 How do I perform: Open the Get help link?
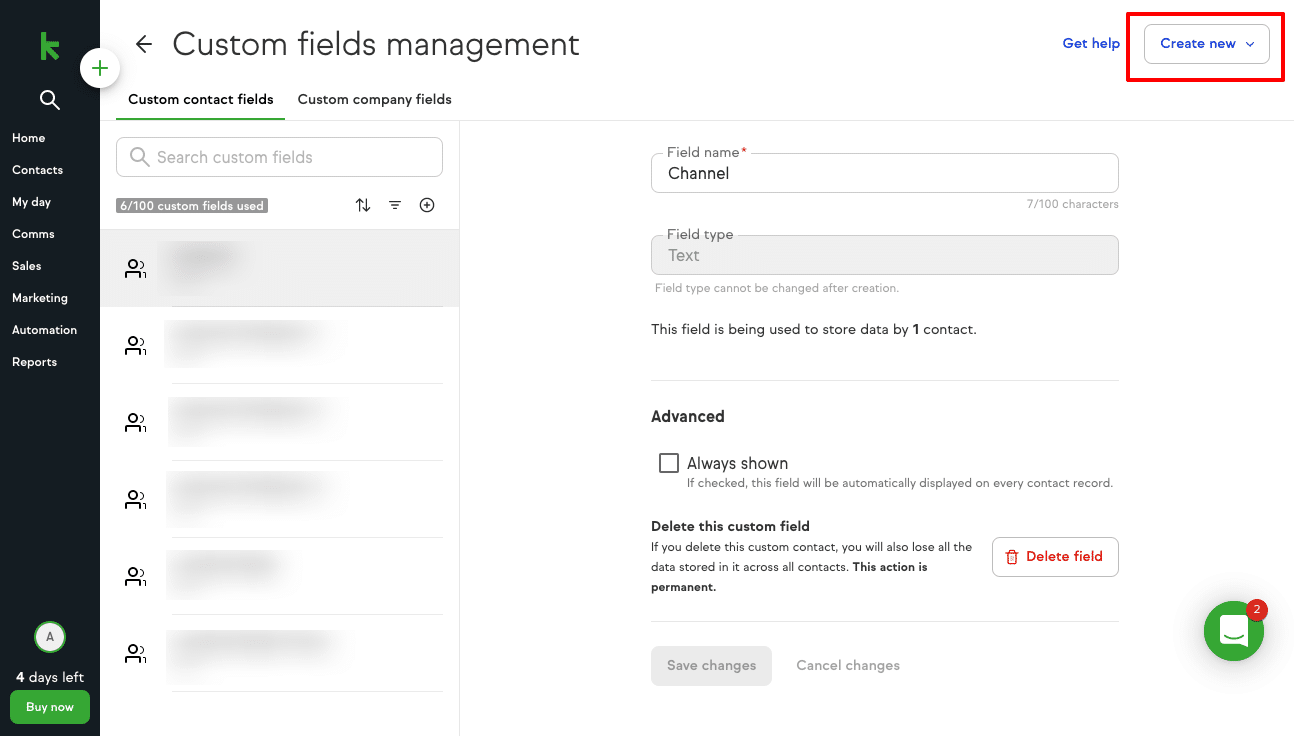1090,43
